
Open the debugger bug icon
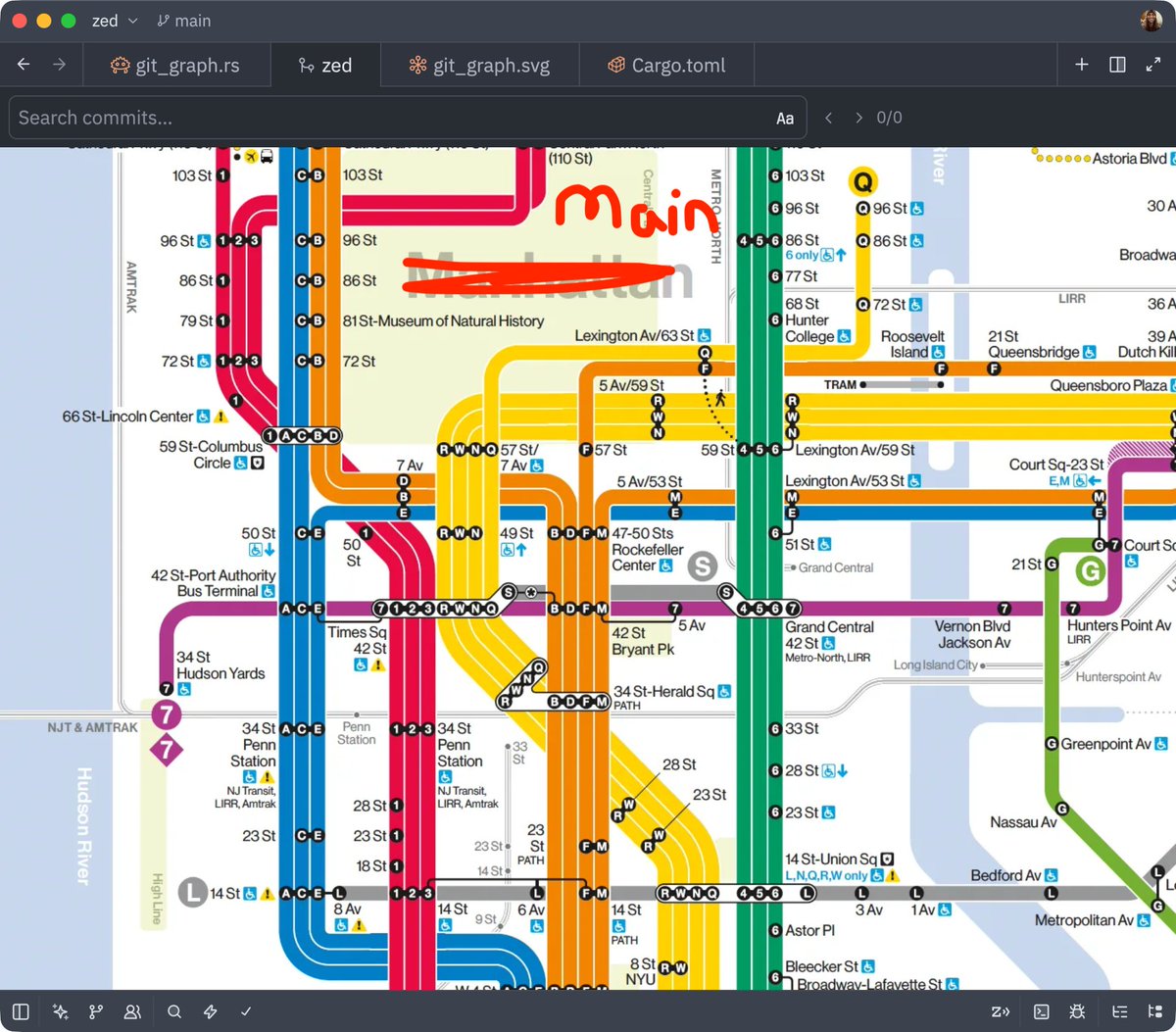(x=1078, y=1011)
